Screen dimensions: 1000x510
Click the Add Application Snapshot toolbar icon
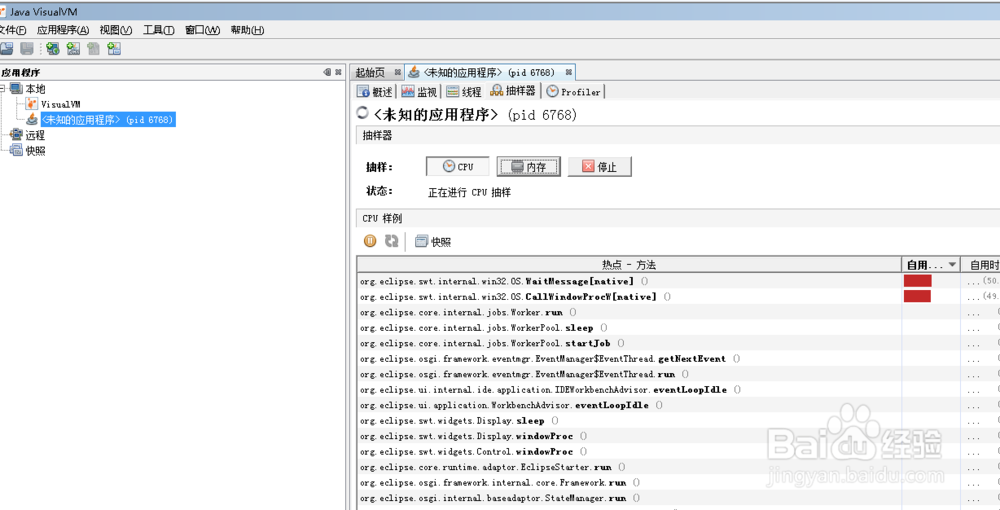coord(114,48)
